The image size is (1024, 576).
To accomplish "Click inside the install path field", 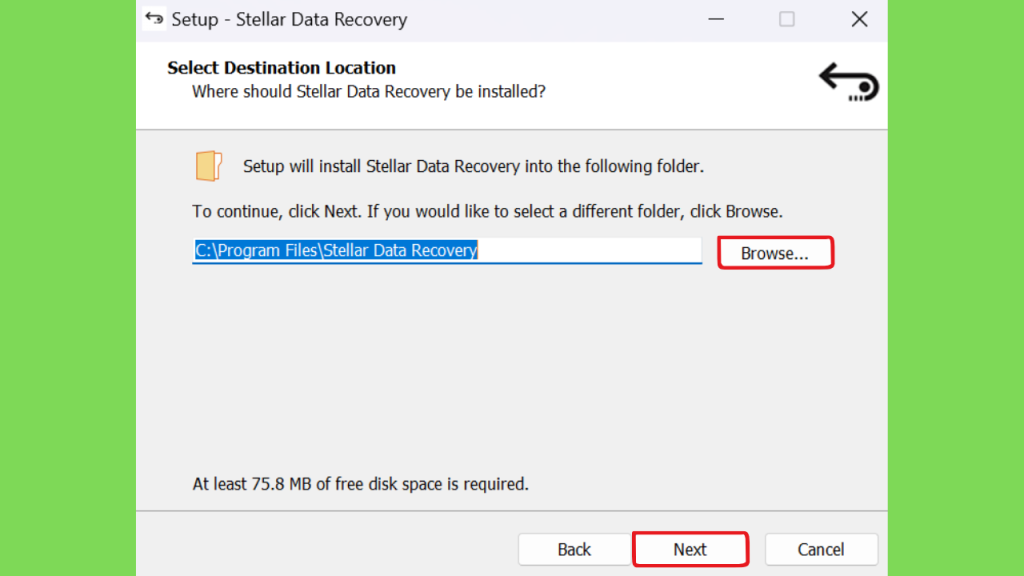I will coord(447,251).
